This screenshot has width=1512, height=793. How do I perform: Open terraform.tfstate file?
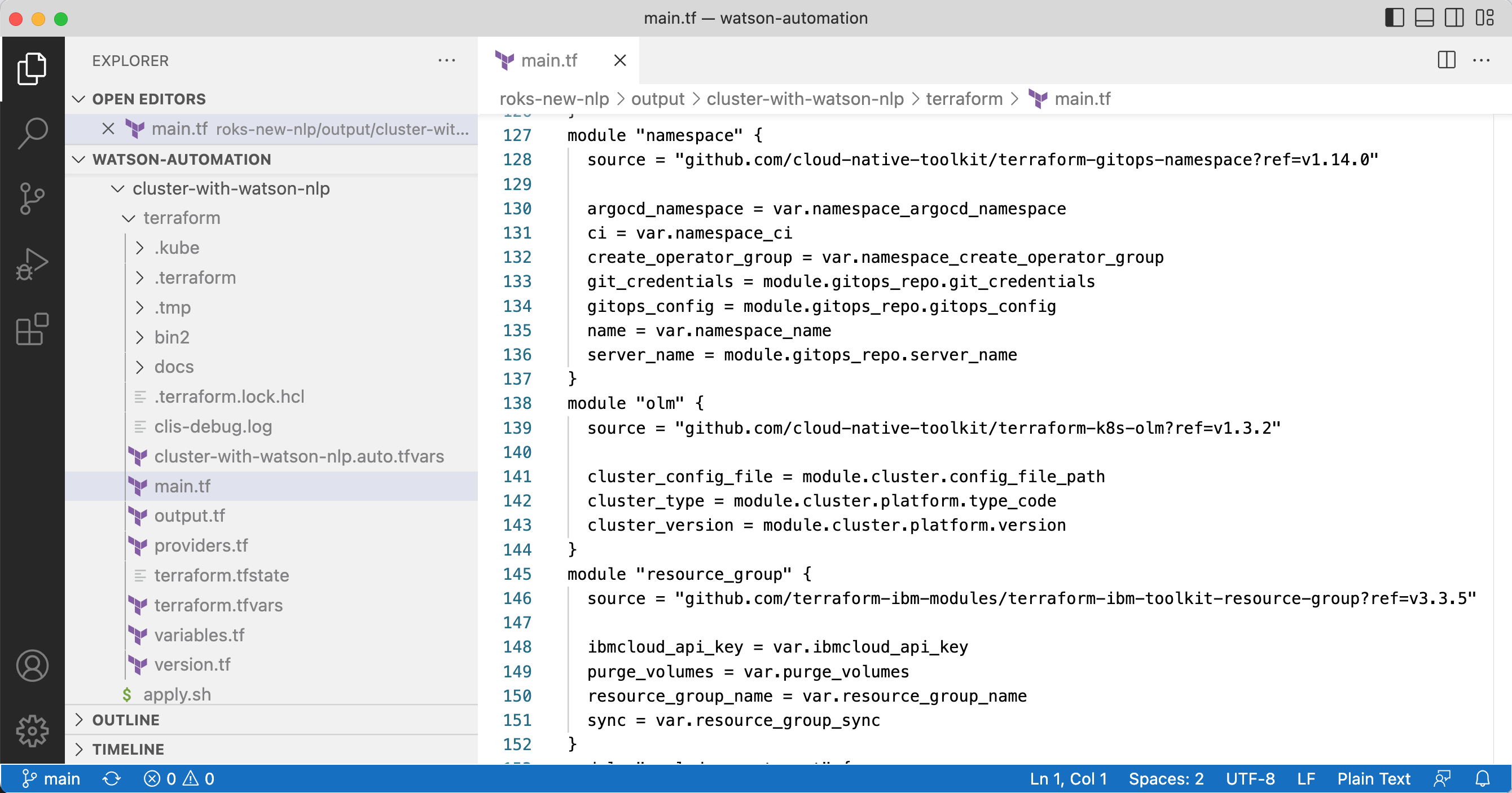271,575
